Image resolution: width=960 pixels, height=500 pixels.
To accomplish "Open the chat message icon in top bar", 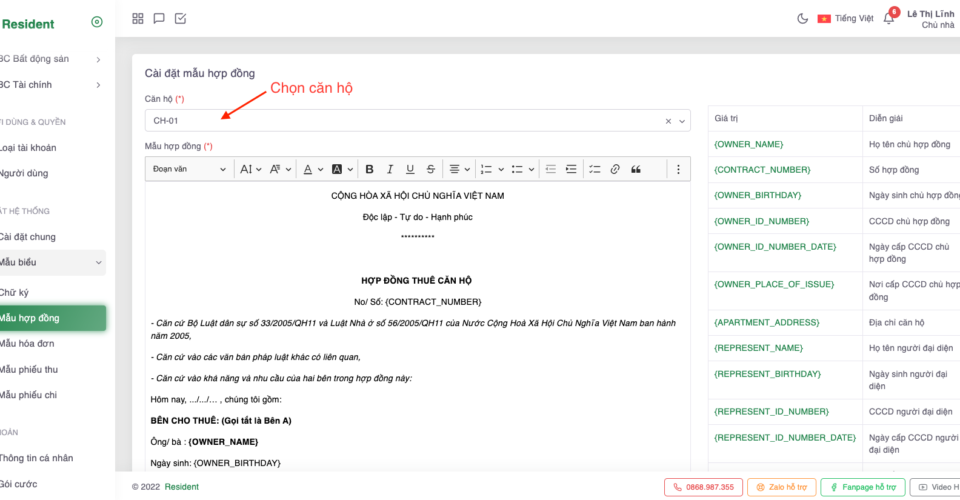I will pyautogui.click(x=159, y=18).
